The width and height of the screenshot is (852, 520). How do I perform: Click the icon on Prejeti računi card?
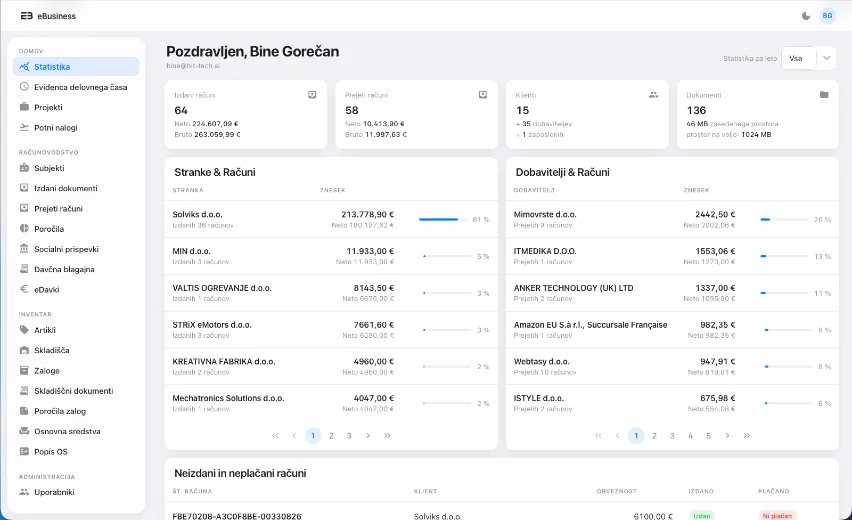tap(483, 95)
